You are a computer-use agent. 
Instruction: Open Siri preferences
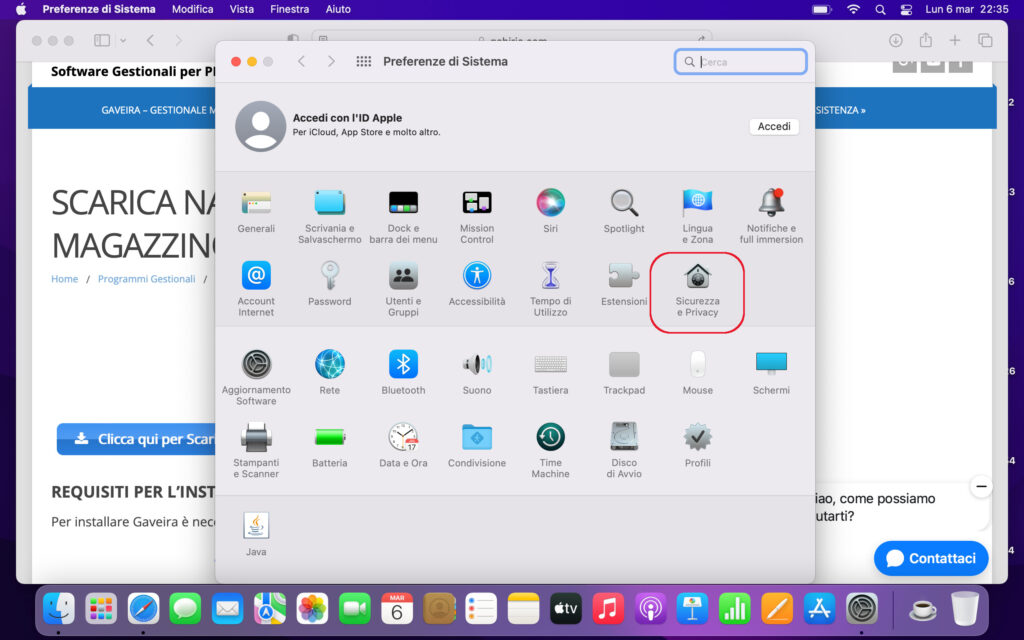[x=551, y=211]
